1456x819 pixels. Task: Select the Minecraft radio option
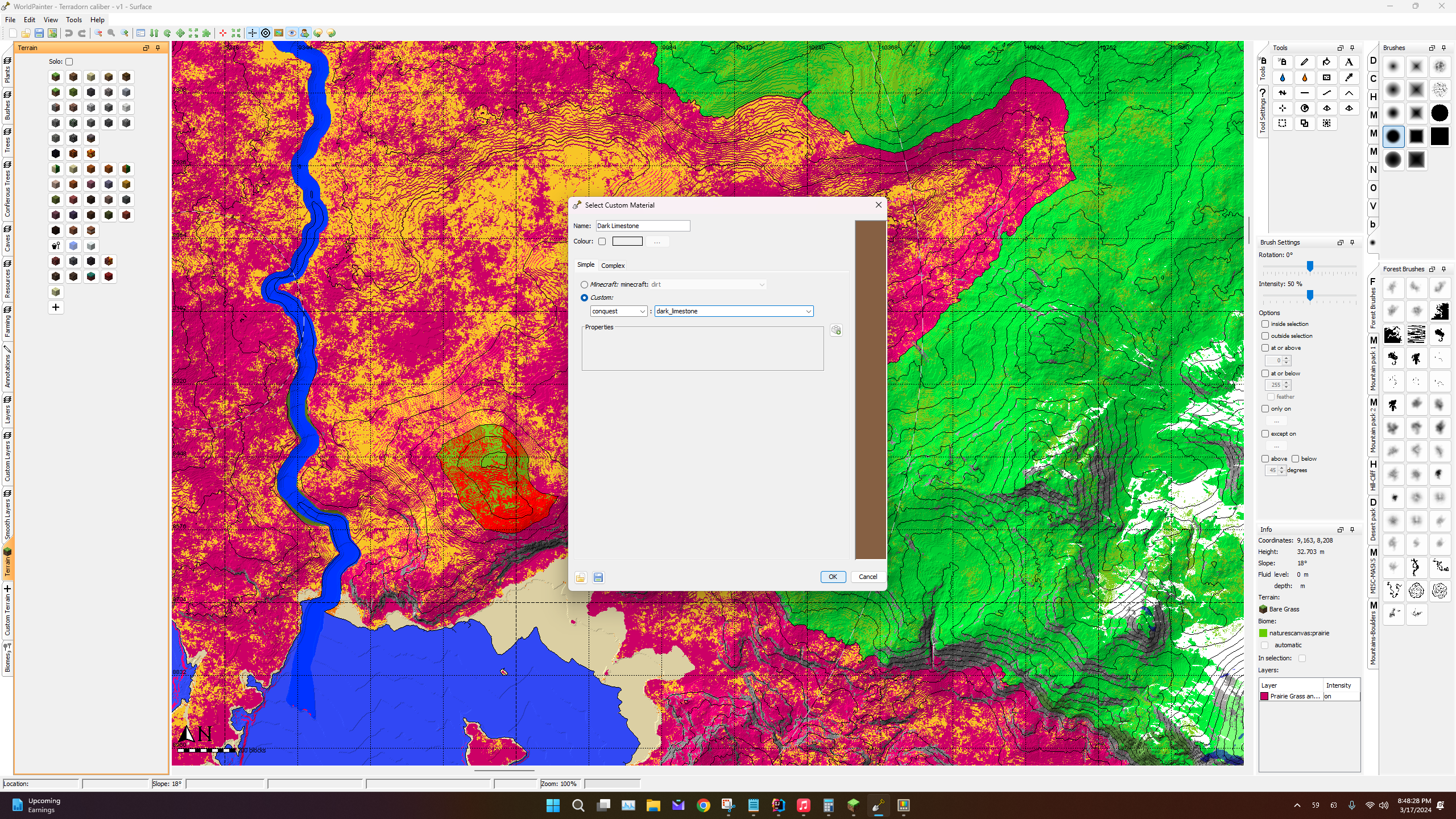point(584,284)
